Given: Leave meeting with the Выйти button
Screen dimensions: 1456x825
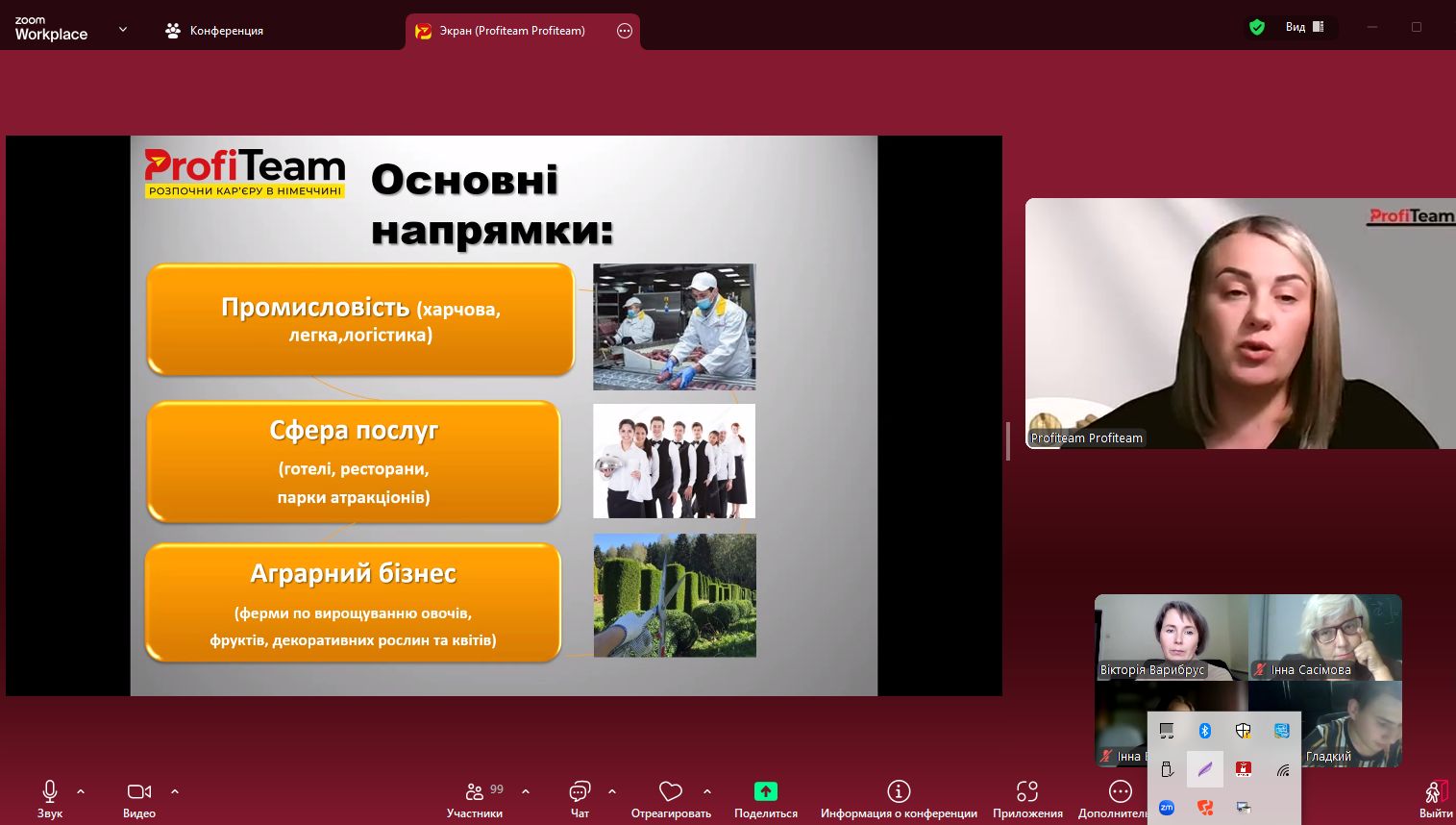Looking at the screenshot, I should [x=1435, y=799].
